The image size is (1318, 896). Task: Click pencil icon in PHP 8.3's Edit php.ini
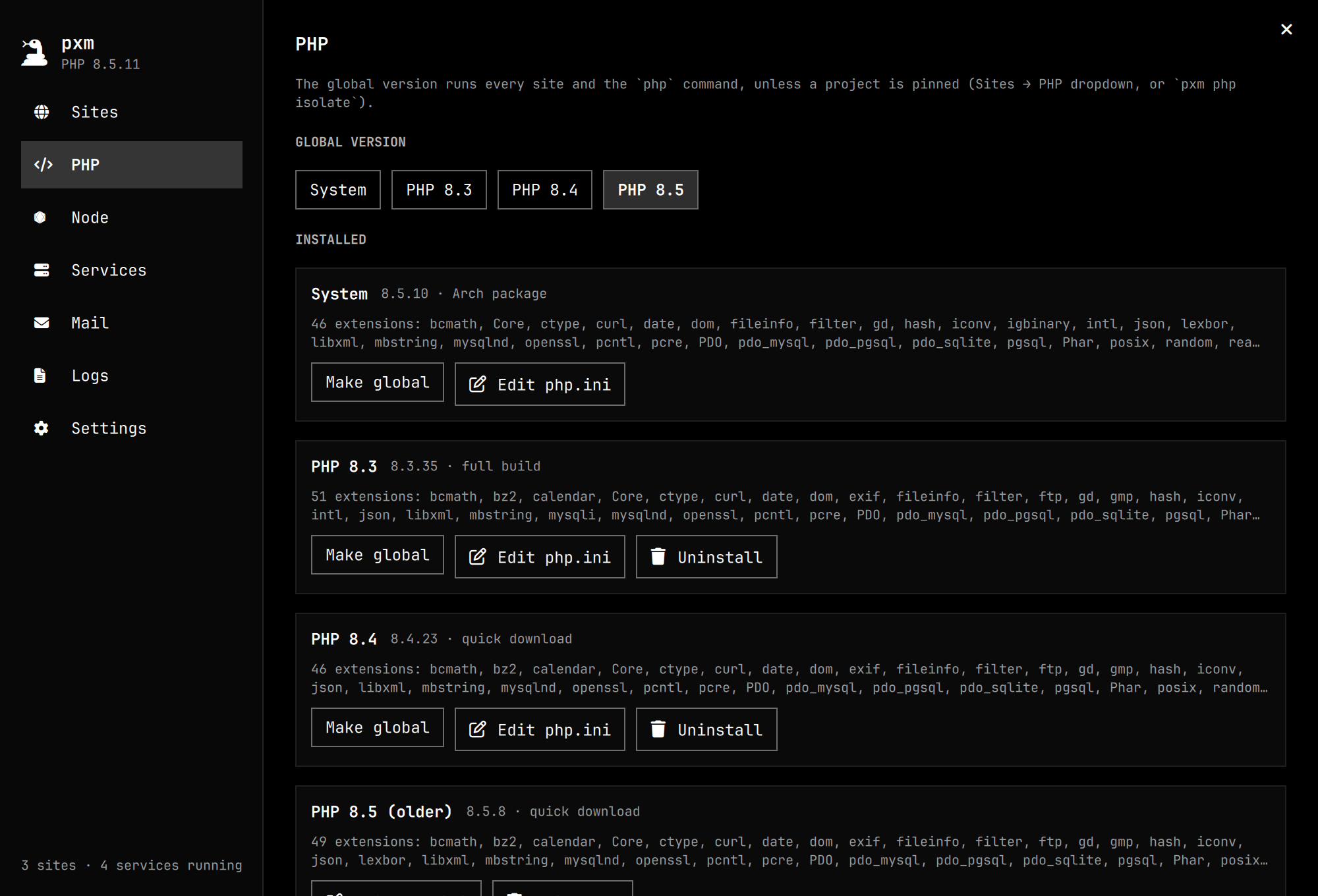click(478, 557)
